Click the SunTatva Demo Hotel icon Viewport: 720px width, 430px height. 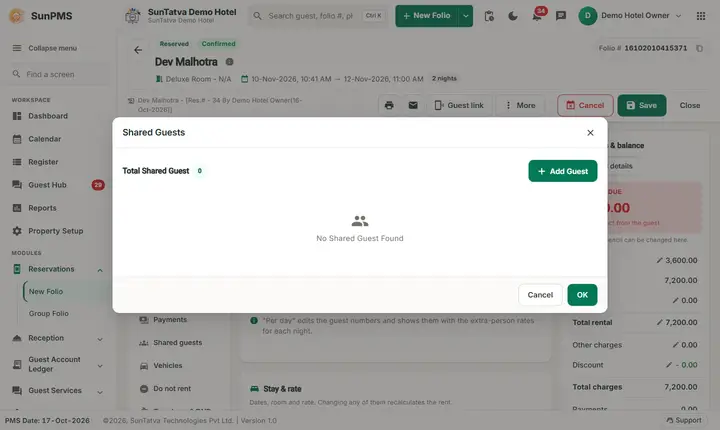point(133,16)
